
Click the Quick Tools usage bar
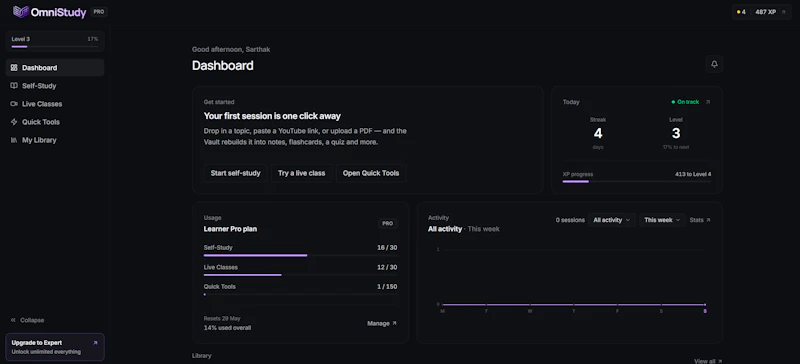coord(301,294)
